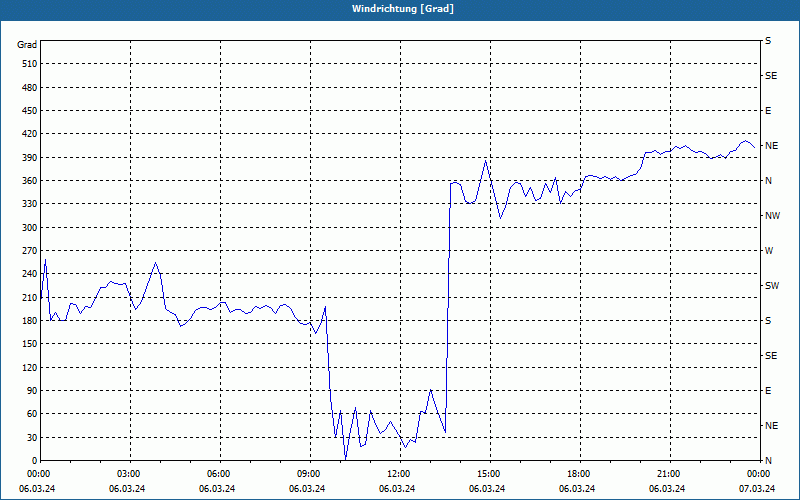Click the 510 value on the y-axis
The image size is (800, 500).
30,64
